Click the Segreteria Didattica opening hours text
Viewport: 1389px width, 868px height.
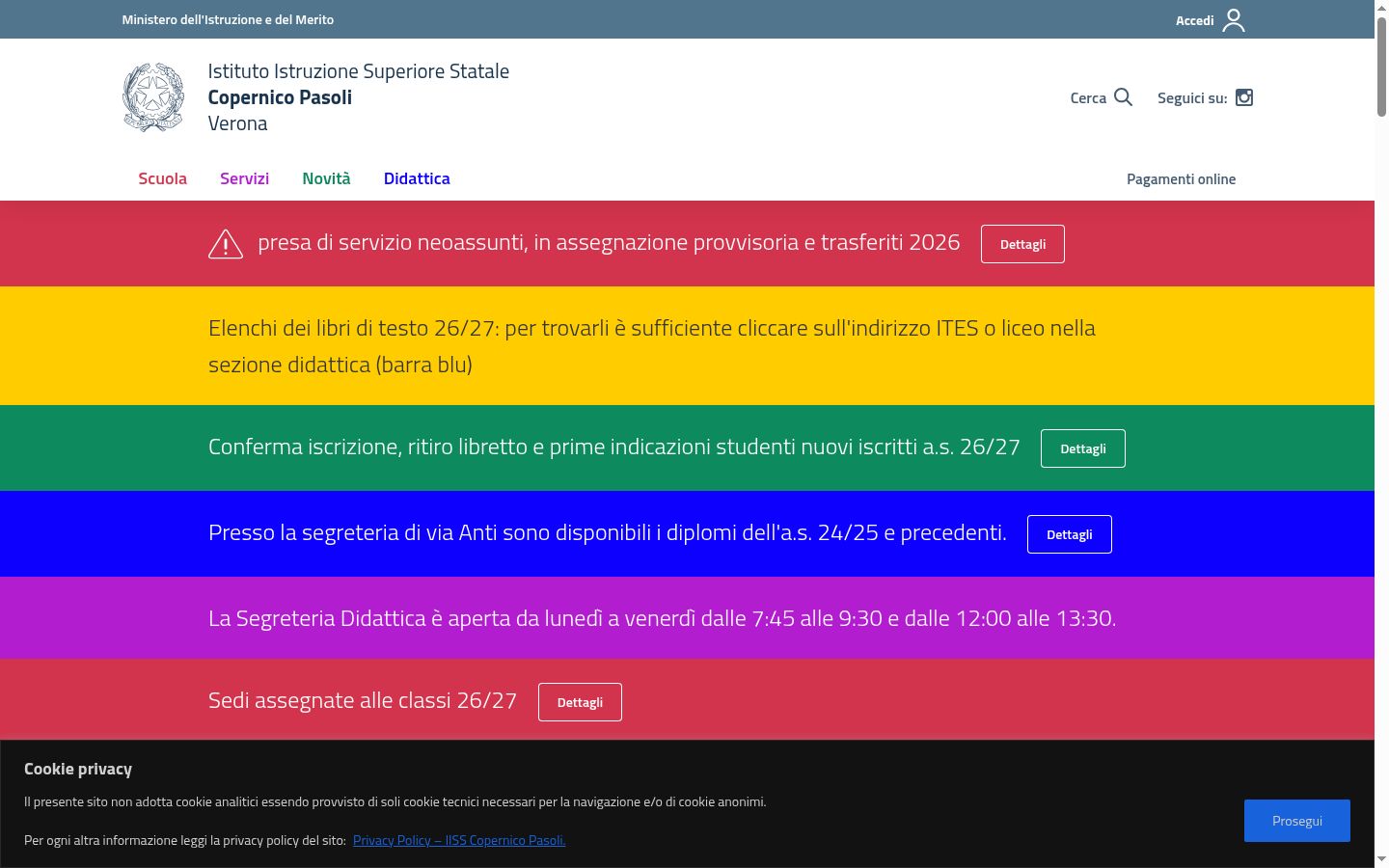(662, 618)
